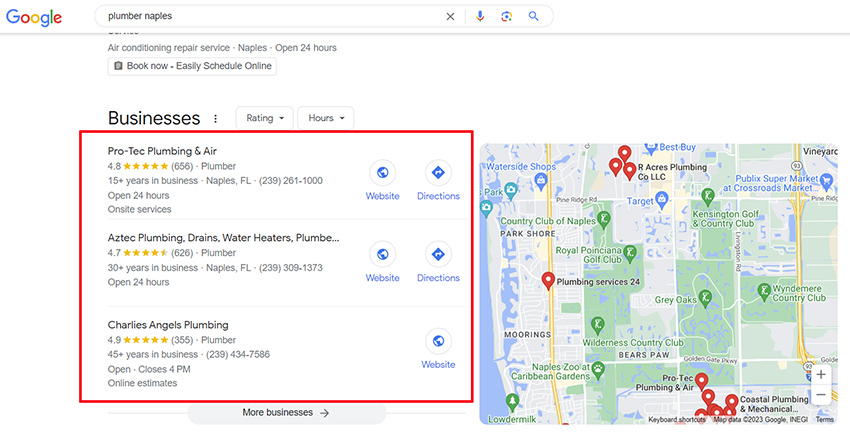Click the Best Buy marker on map
The height and width of the screenshot is (448, 850).
651,147
